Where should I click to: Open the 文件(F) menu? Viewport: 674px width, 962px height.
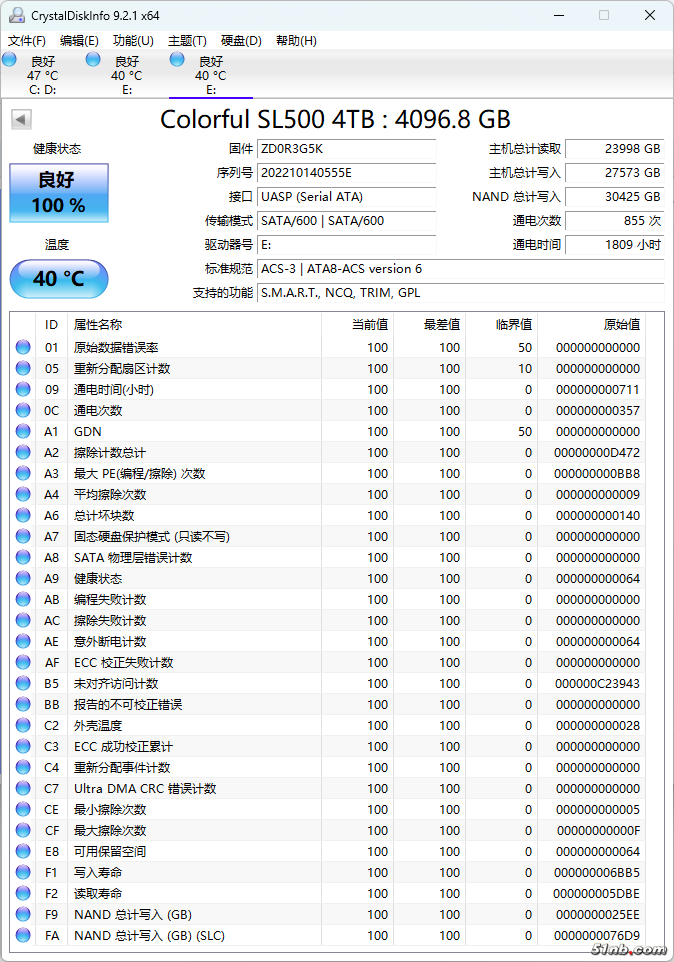click(x=26, y=40)
